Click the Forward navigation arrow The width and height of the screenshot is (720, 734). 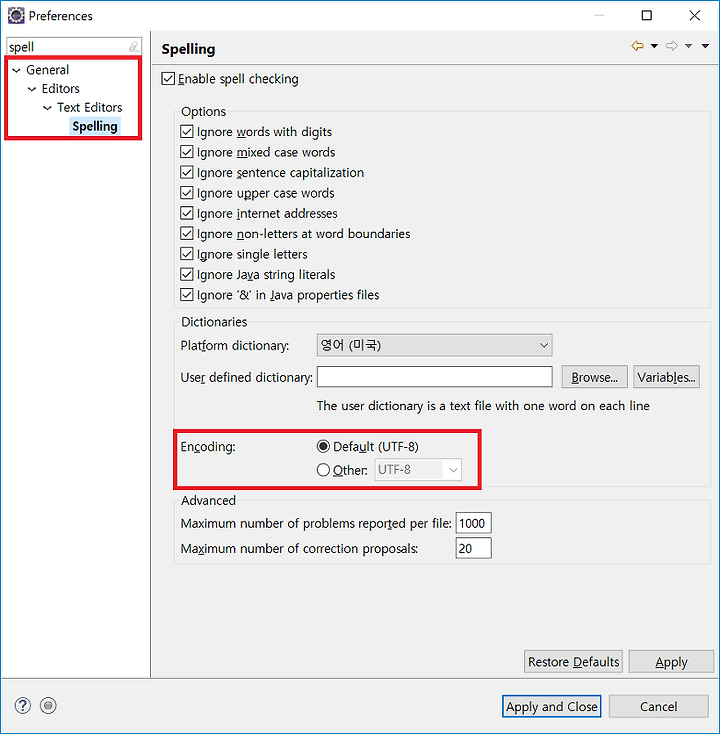(672, 46)
